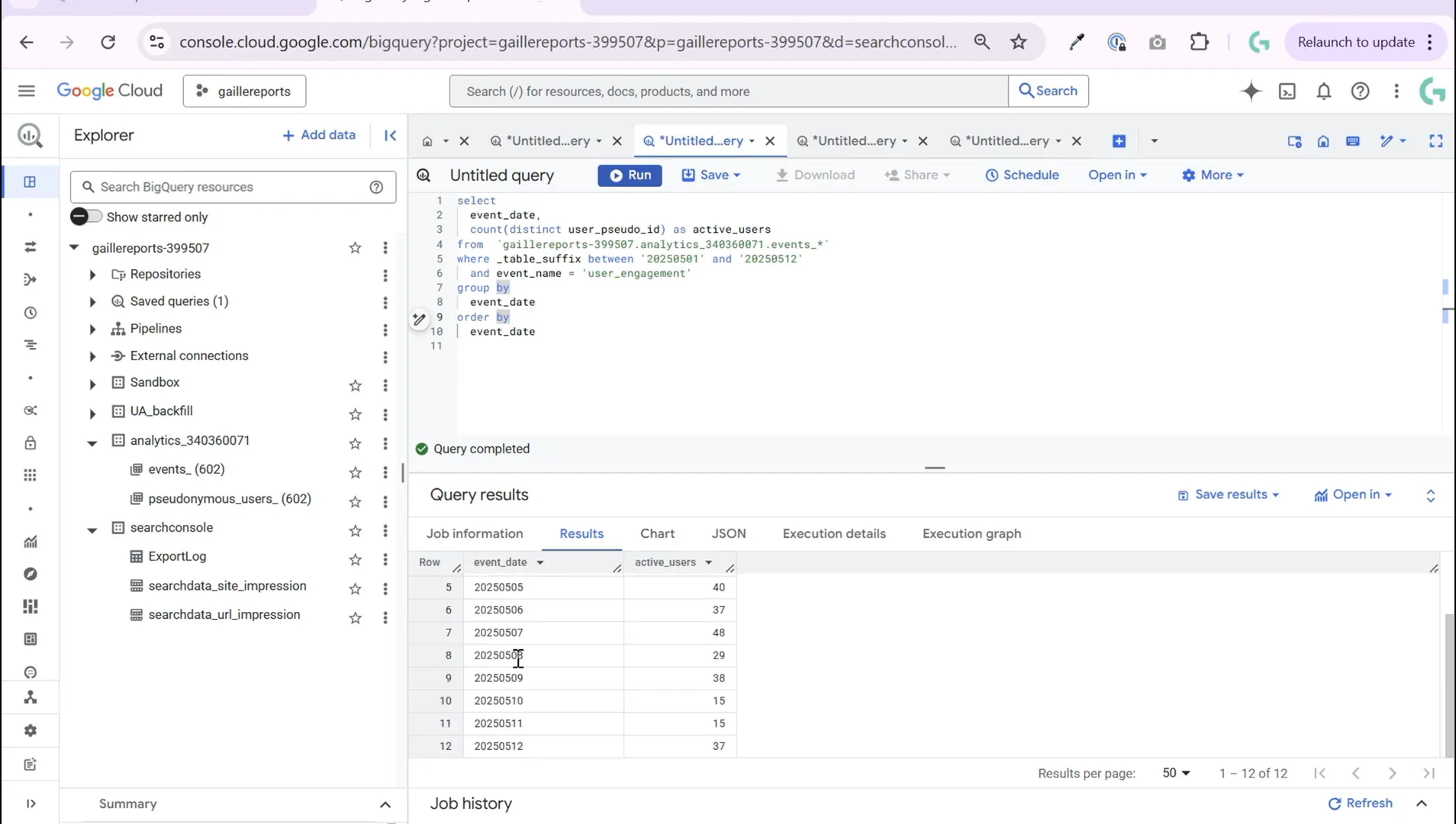Image resolution: width=1456 pixels, height=824 pixels.
Task: Expand the External connections node
Action: click(x=92, y=356)
